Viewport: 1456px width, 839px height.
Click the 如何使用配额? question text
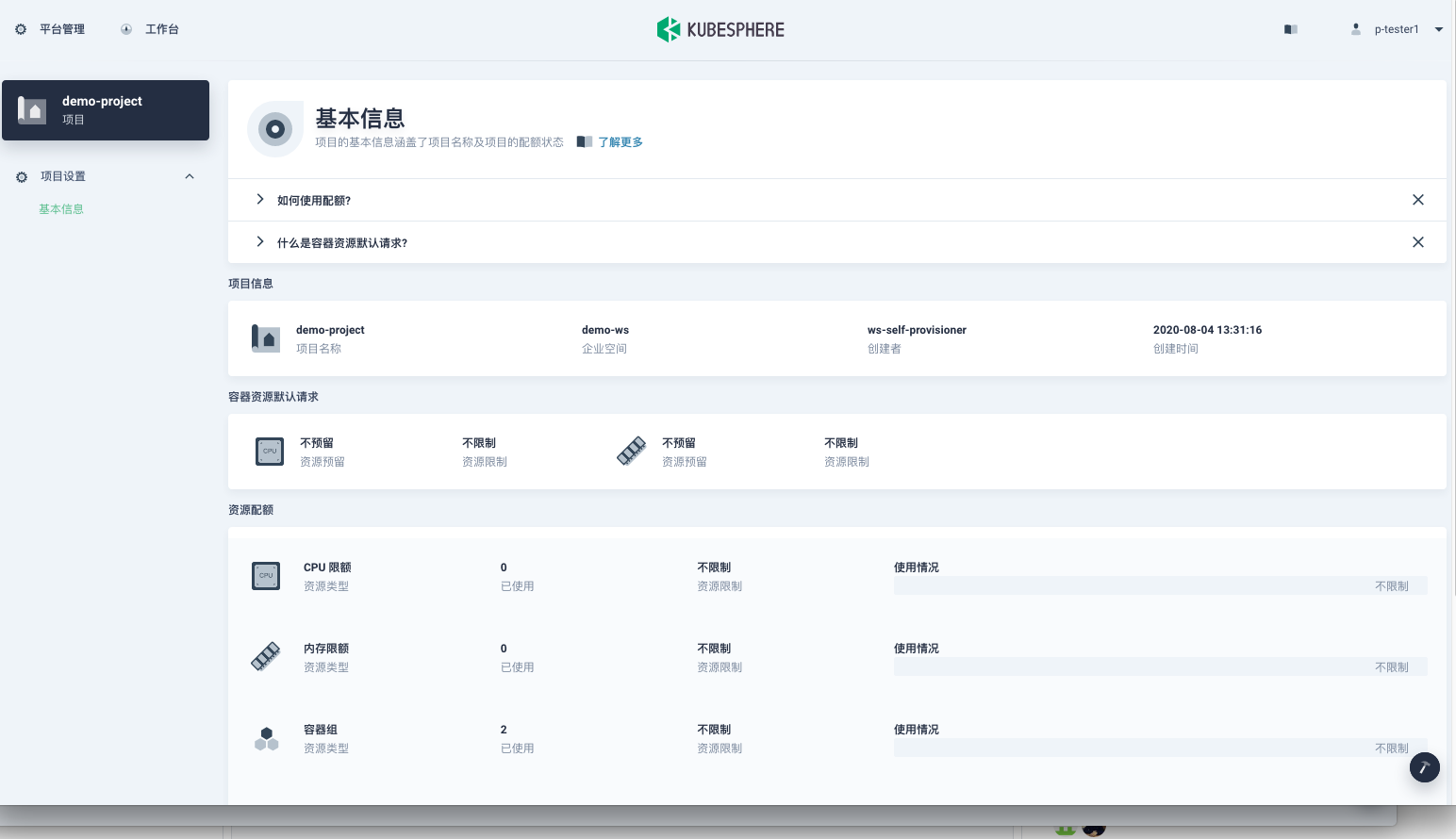click(314, 201)
